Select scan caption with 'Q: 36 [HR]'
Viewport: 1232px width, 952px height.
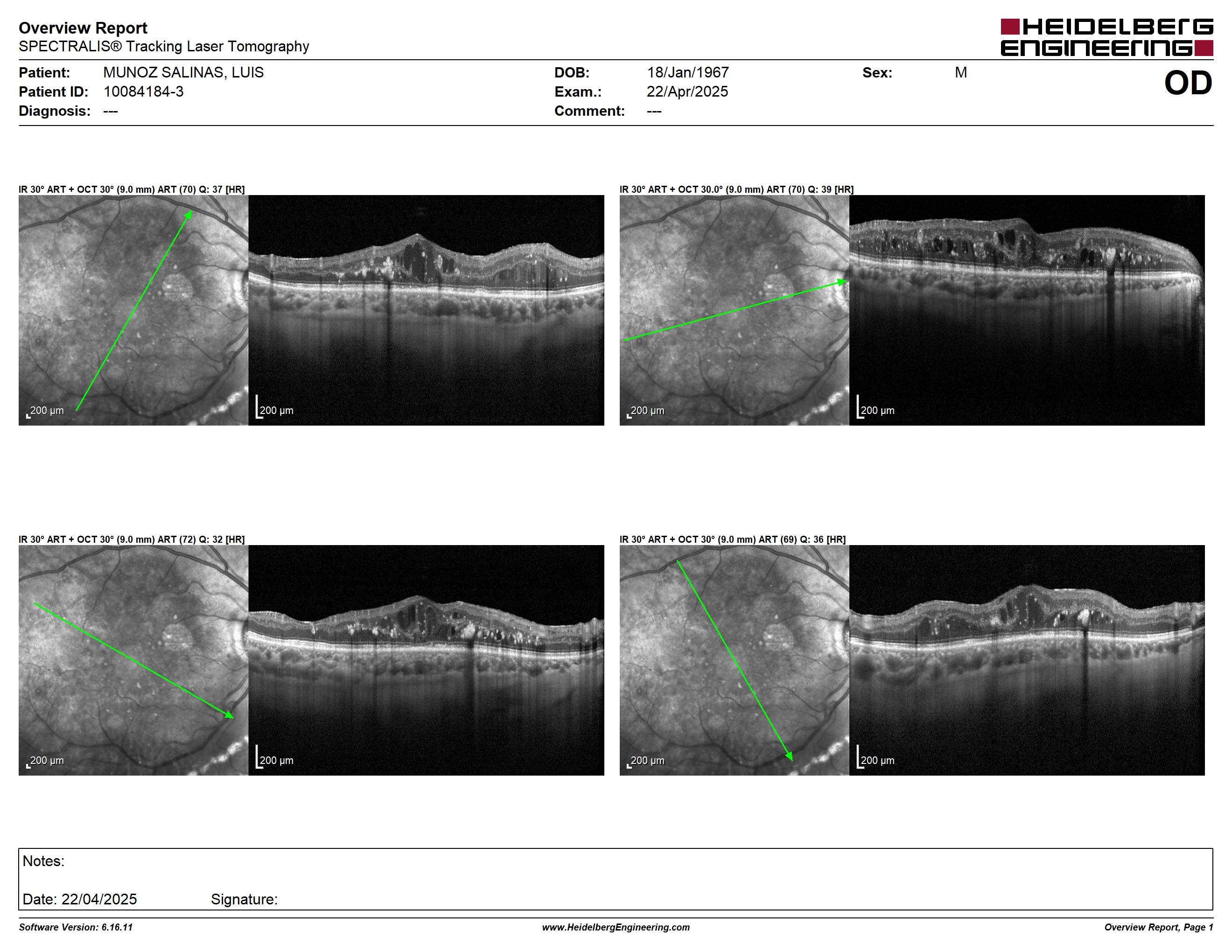point(732,539)
